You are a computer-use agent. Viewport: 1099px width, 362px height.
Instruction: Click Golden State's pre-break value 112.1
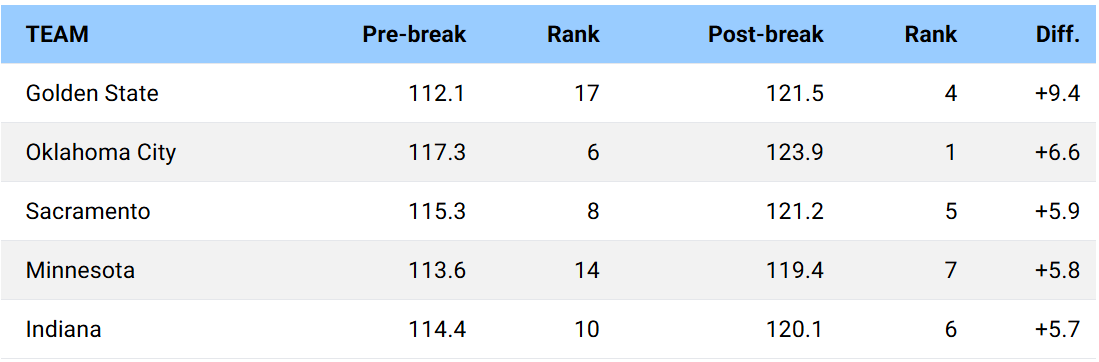click(437, 93)
